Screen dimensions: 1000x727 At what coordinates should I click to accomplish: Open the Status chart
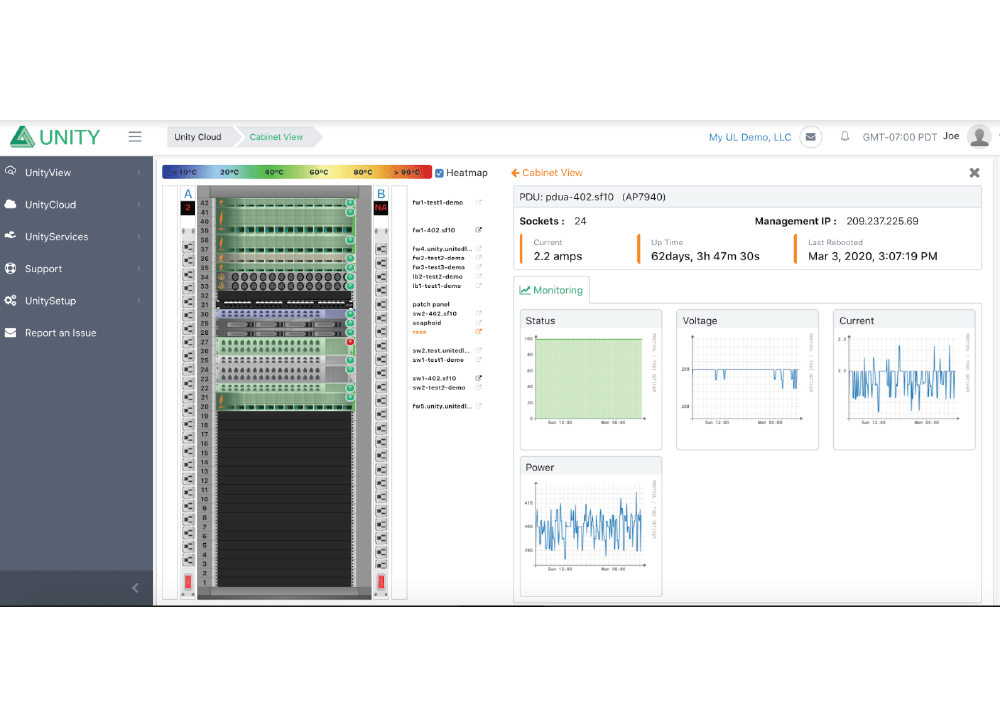[x=591, y=379]
